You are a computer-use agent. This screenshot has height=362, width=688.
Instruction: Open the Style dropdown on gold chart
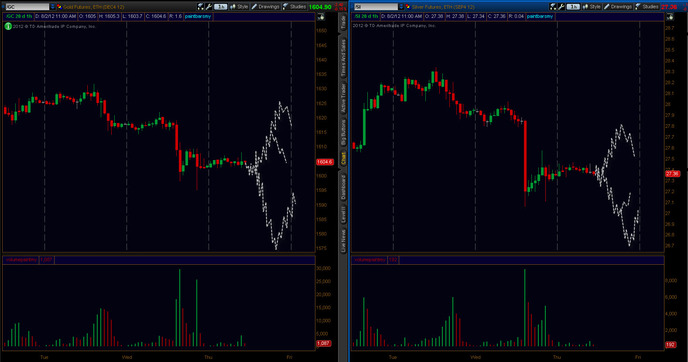[239, 7]
